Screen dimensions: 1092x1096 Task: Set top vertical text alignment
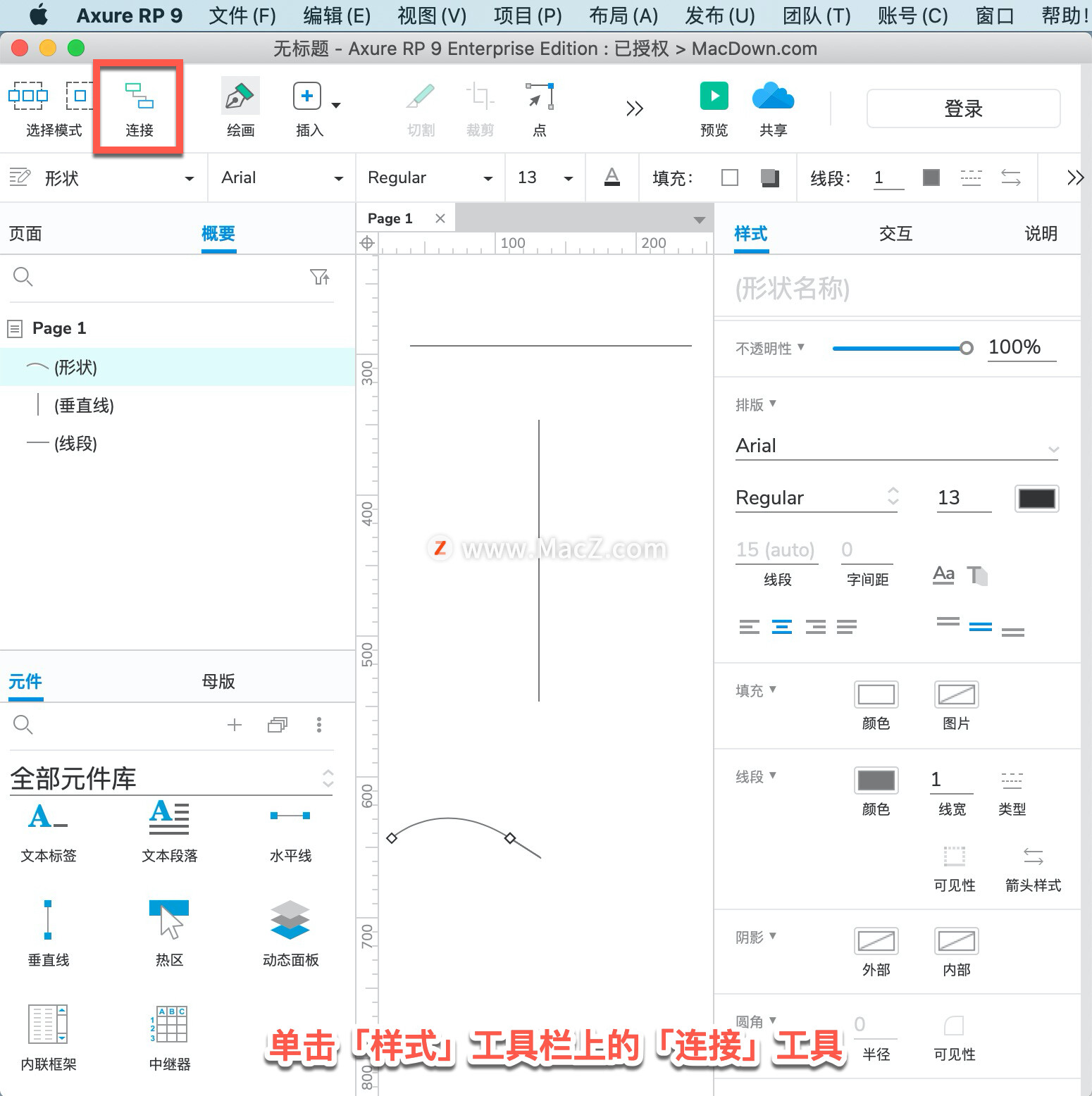click(948, 623)
